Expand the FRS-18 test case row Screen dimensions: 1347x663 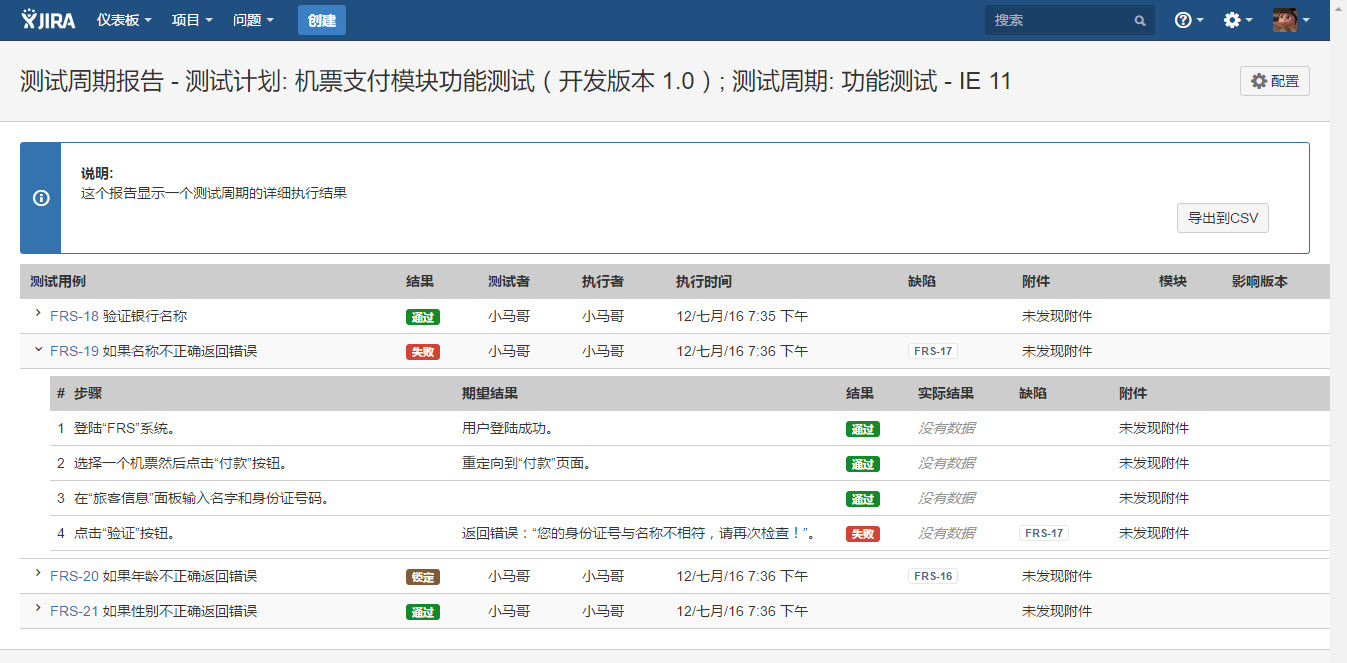pyautogui.click(x=37, y=315)
